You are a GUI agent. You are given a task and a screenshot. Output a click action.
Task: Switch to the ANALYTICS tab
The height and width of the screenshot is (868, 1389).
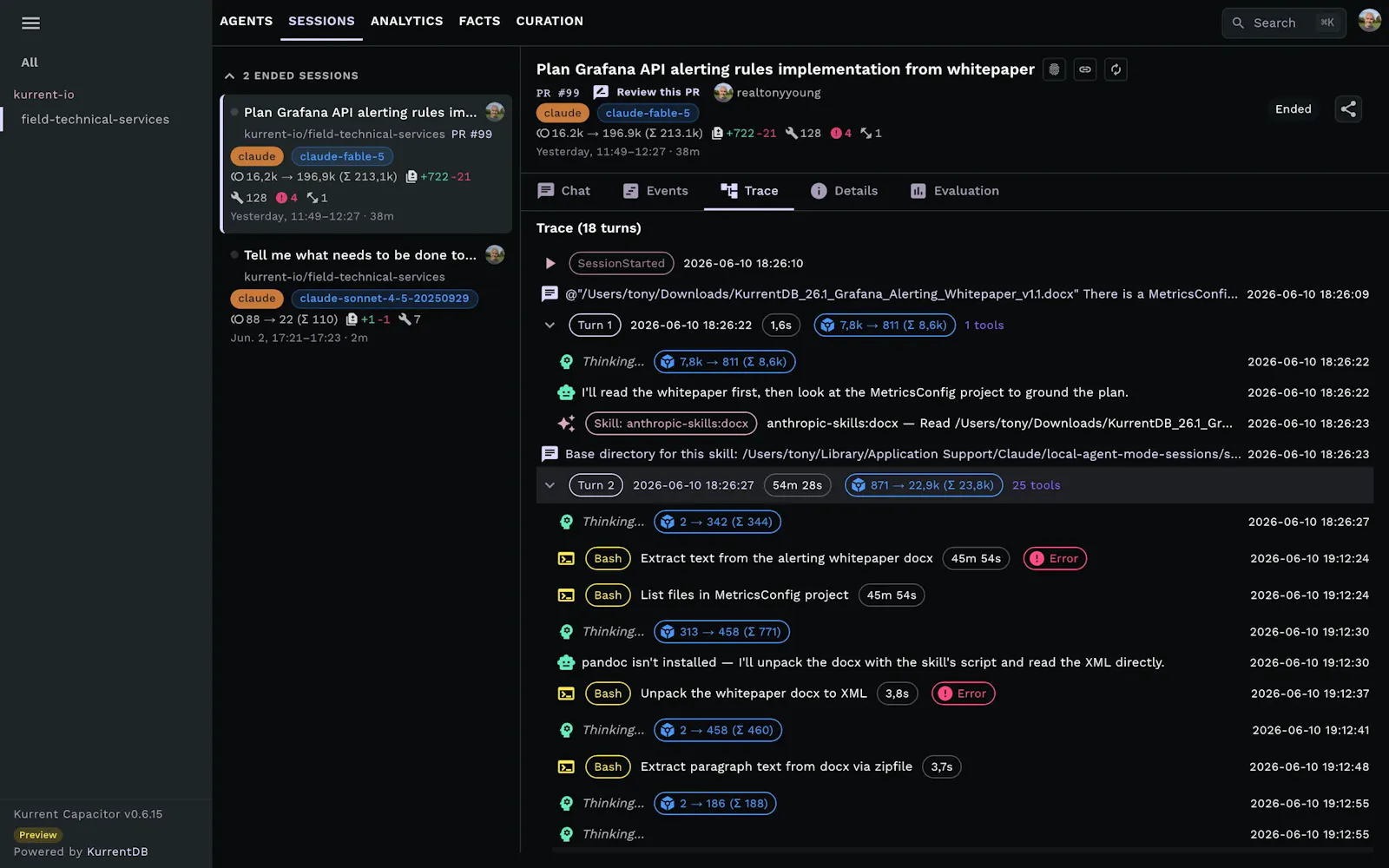pyautogui.click(x=406, y=21)
